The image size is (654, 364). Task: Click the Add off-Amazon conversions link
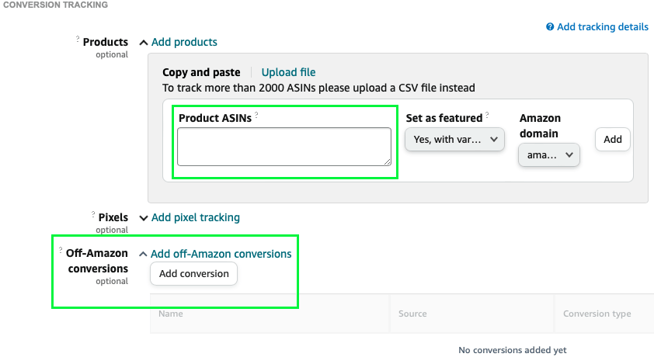tap(221, 254)
